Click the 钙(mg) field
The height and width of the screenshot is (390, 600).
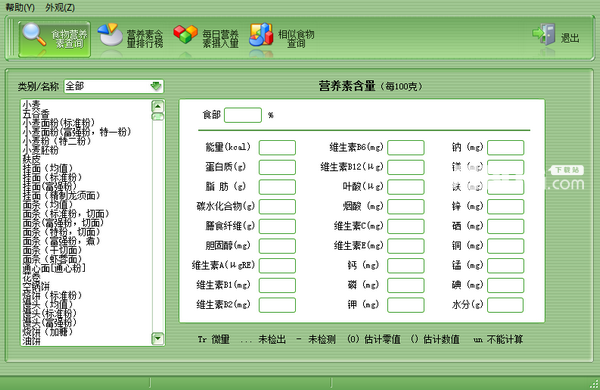point(406,266)
